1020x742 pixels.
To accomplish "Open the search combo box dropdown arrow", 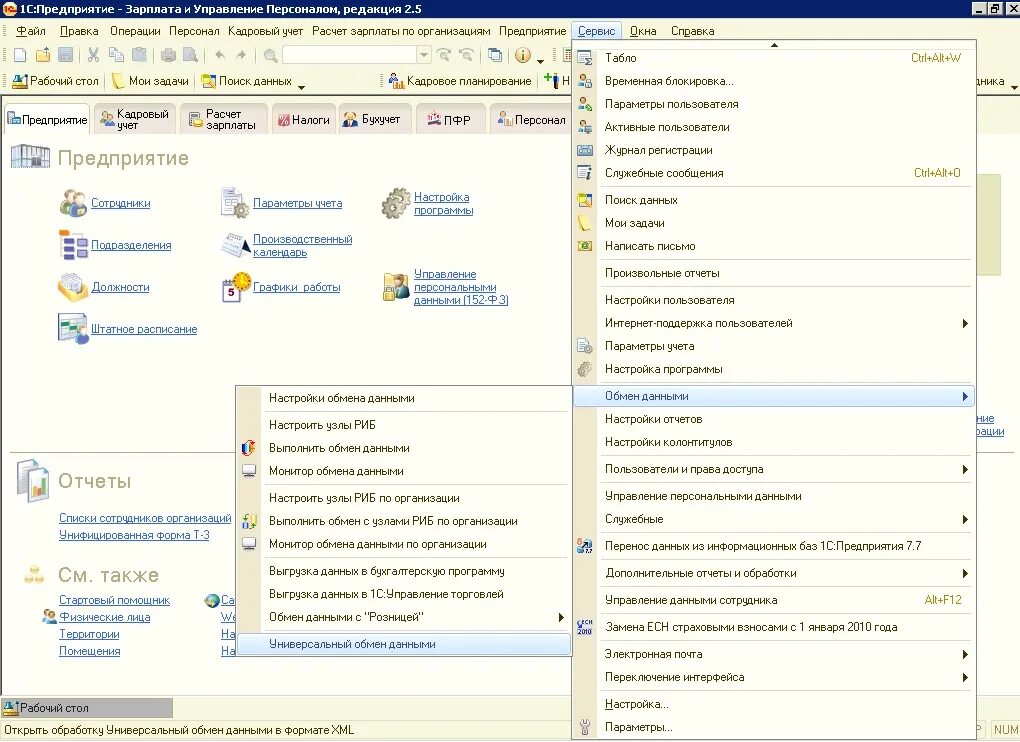I will coord(423,55).
